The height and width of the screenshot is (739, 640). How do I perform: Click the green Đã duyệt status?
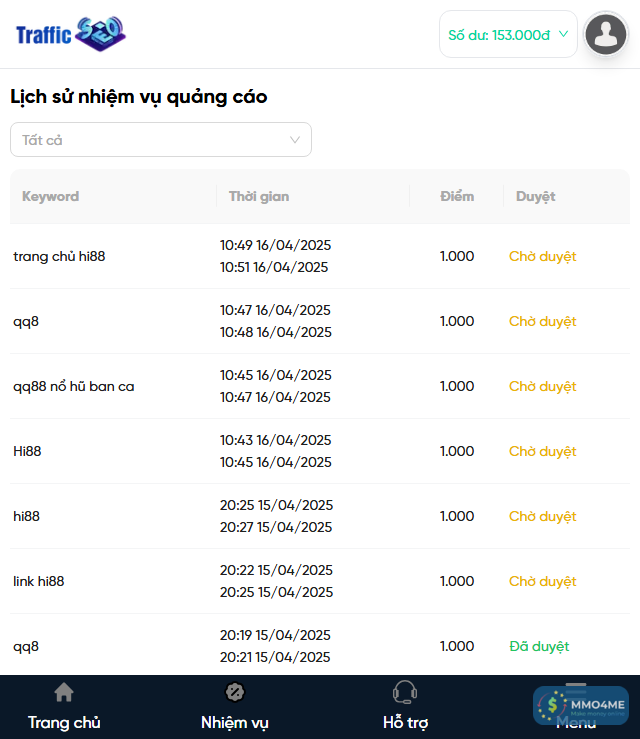coord(539,646)
